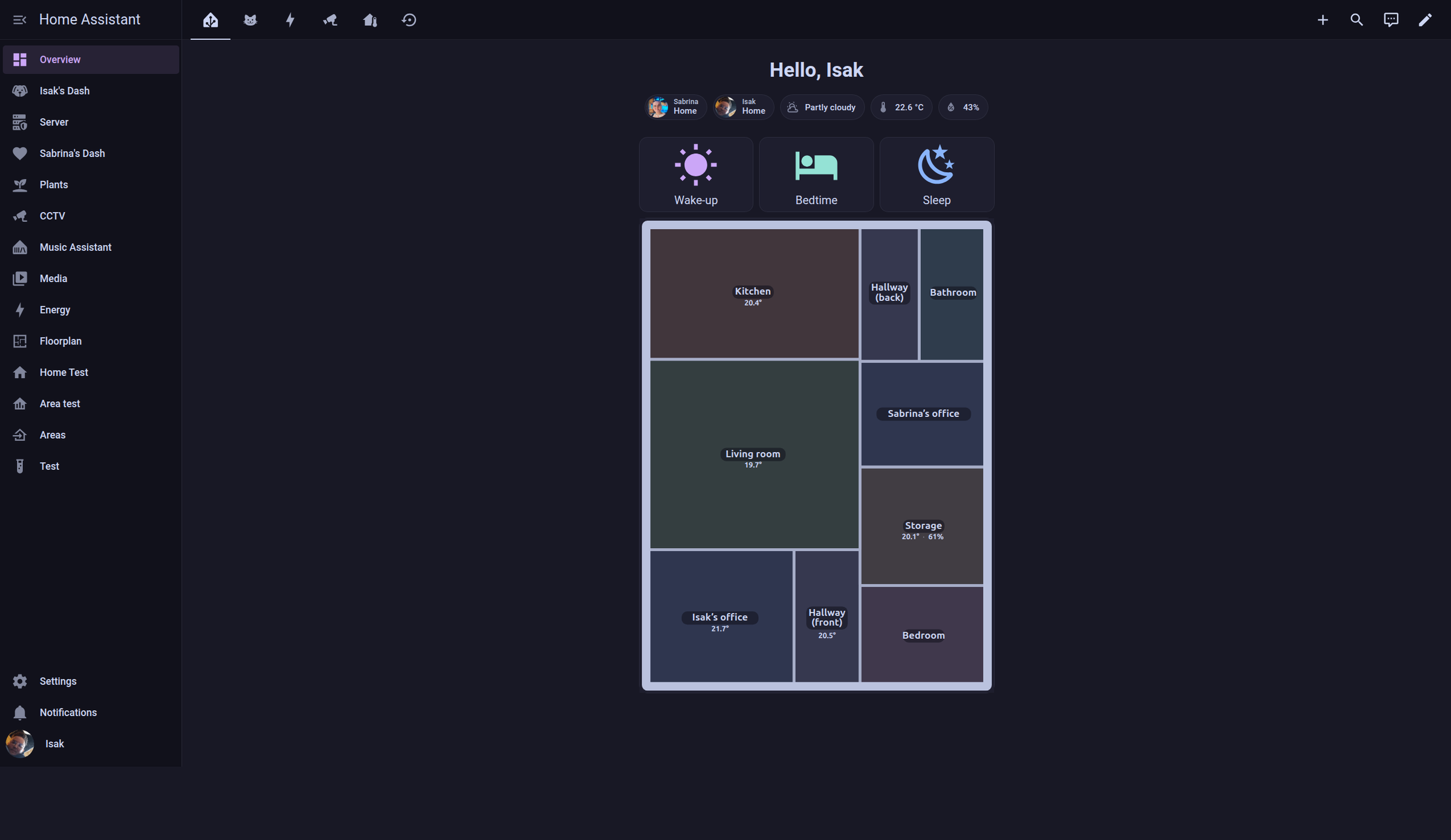Open the Energy dashboard in sidebar
This screenshot has height=840, width=1451.
pos(91,309)
